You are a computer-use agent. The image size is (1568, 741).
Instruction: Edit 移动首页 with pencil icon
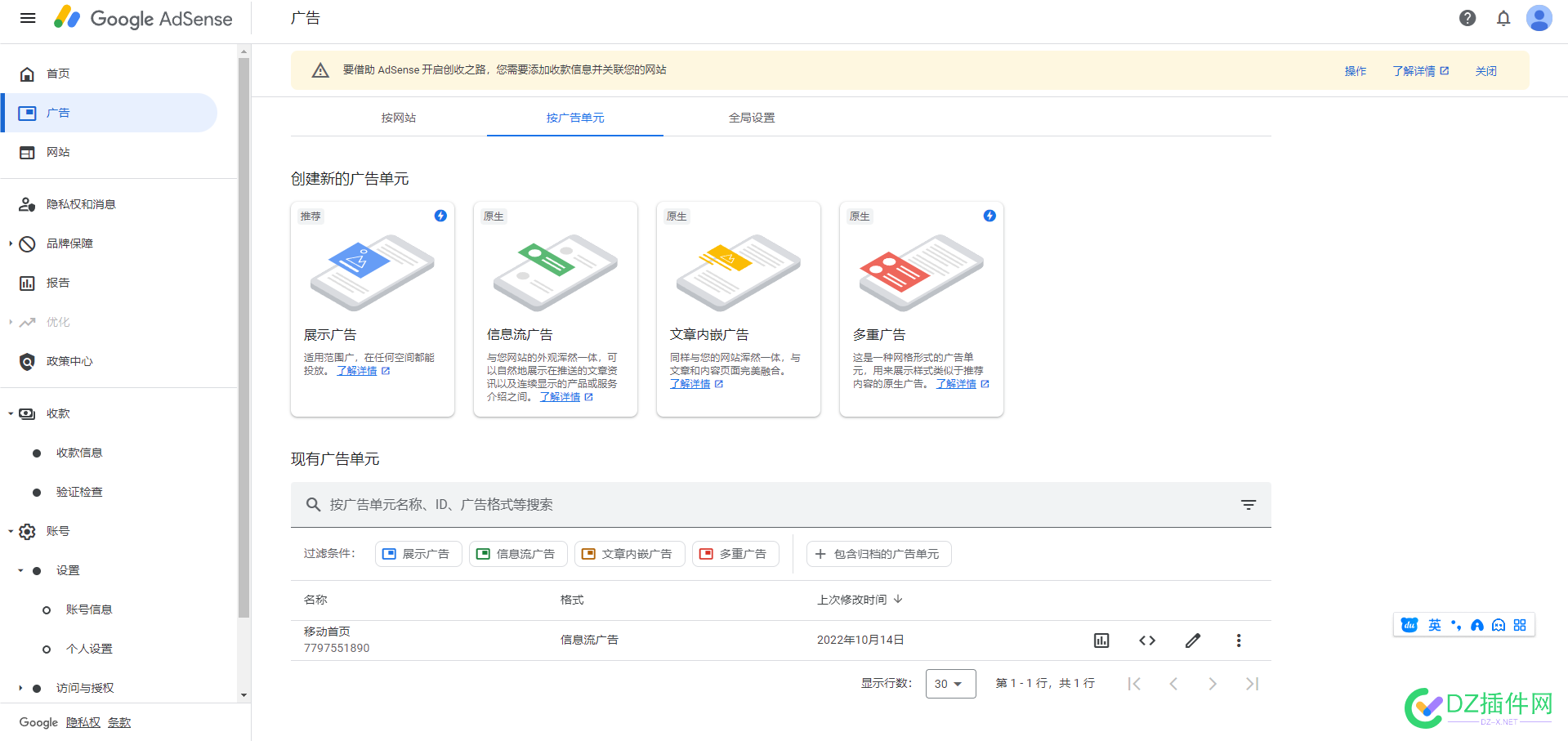pyautogui.click(x=1193, y=641)
